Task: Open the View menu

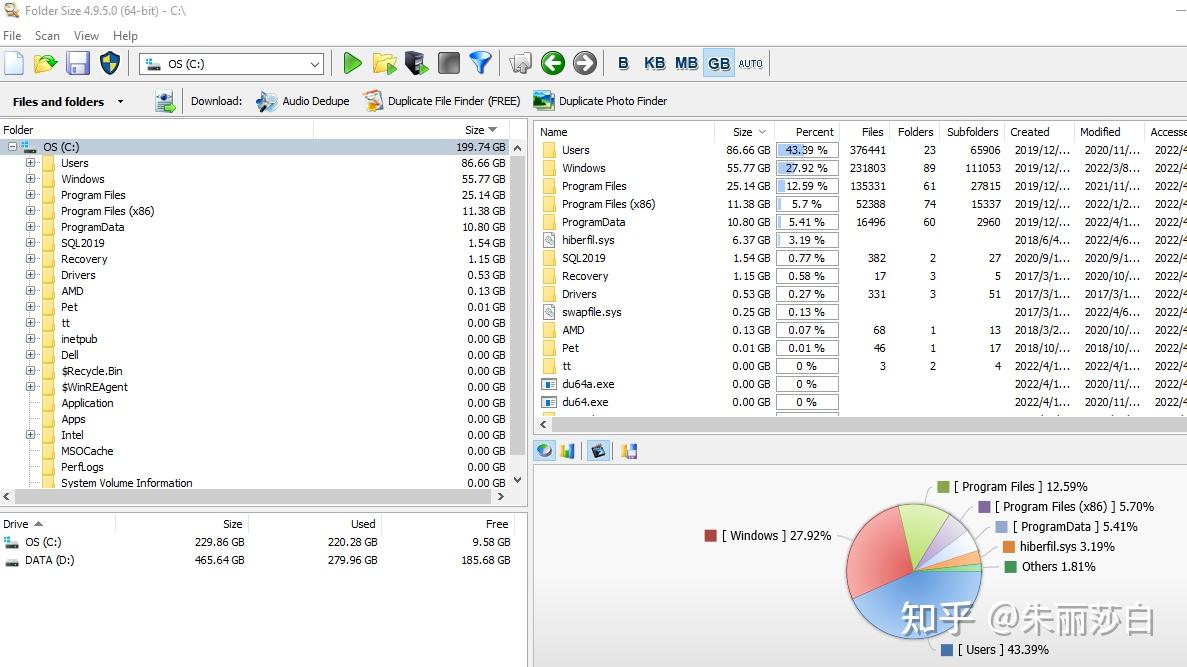Action: (86, 36)
